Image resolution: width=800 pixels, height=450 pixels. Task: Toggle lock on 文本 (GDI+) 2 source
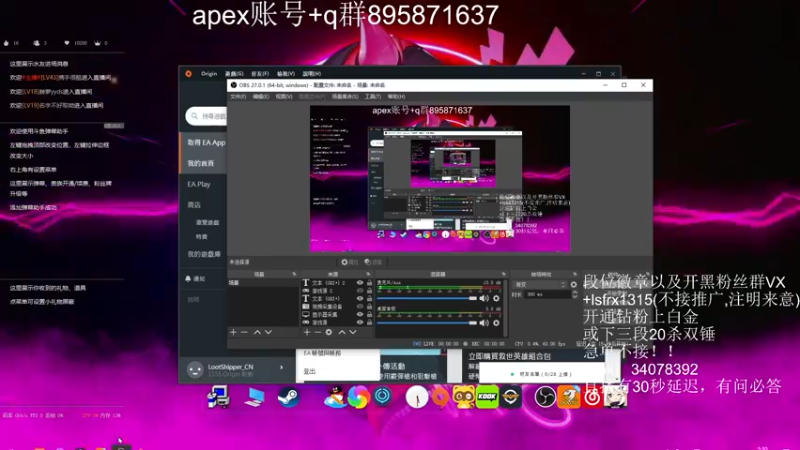[x=369, y=283]
